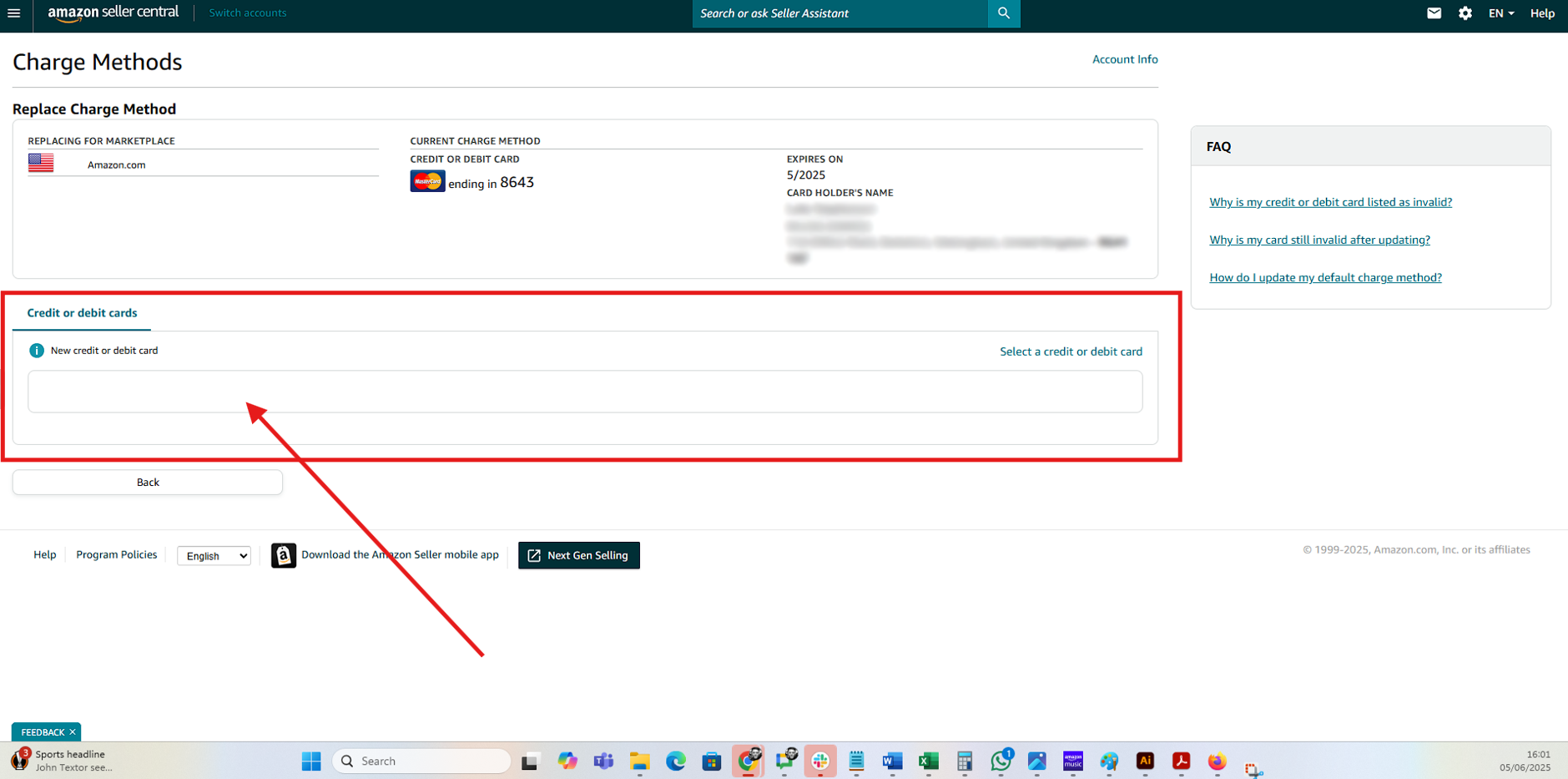Open Adobe Acrobat from taskbar
Image resolution: width=1568 pixels, height=779 pixels.
1182,761
